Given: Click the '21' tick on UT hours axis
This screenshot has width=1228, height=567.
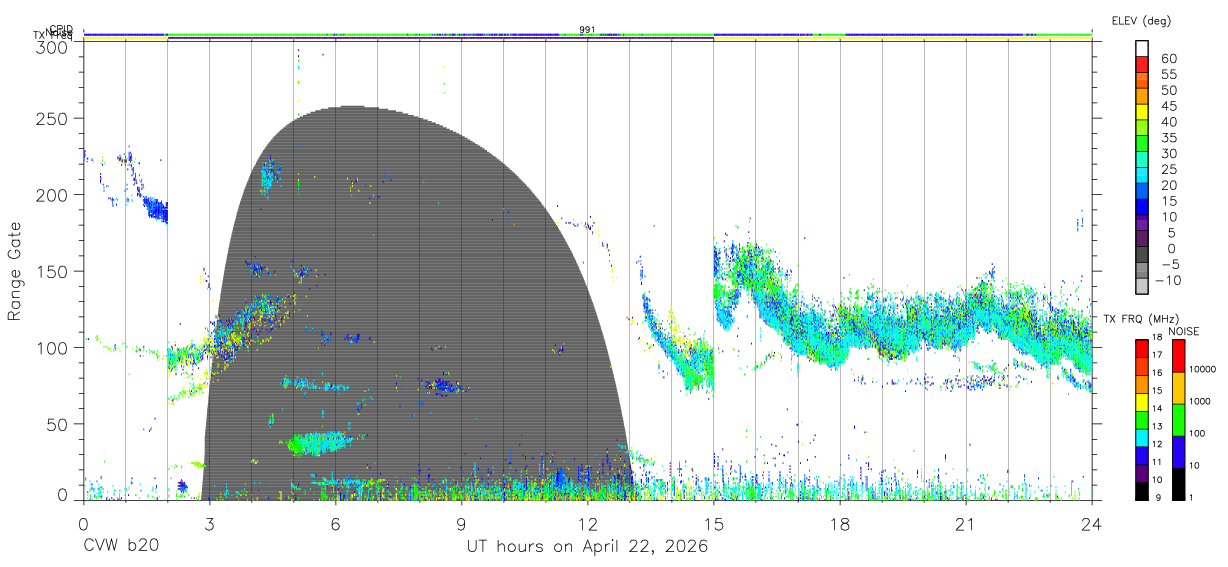Looking at the screenshot, I should coord(966,524).
